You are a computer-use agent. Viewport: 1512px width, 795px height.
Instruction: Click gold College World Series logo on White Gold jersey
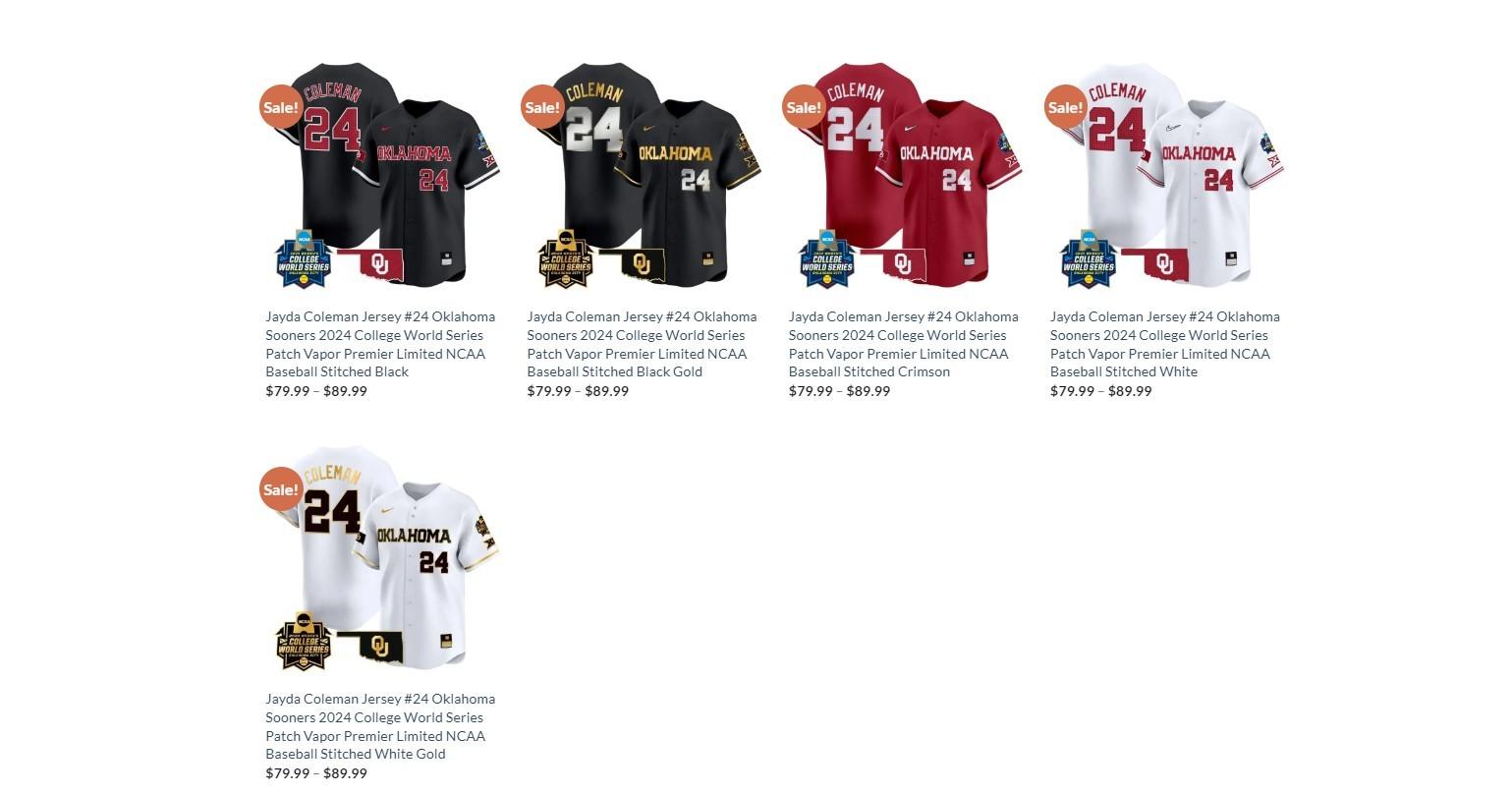click(303, 641)
